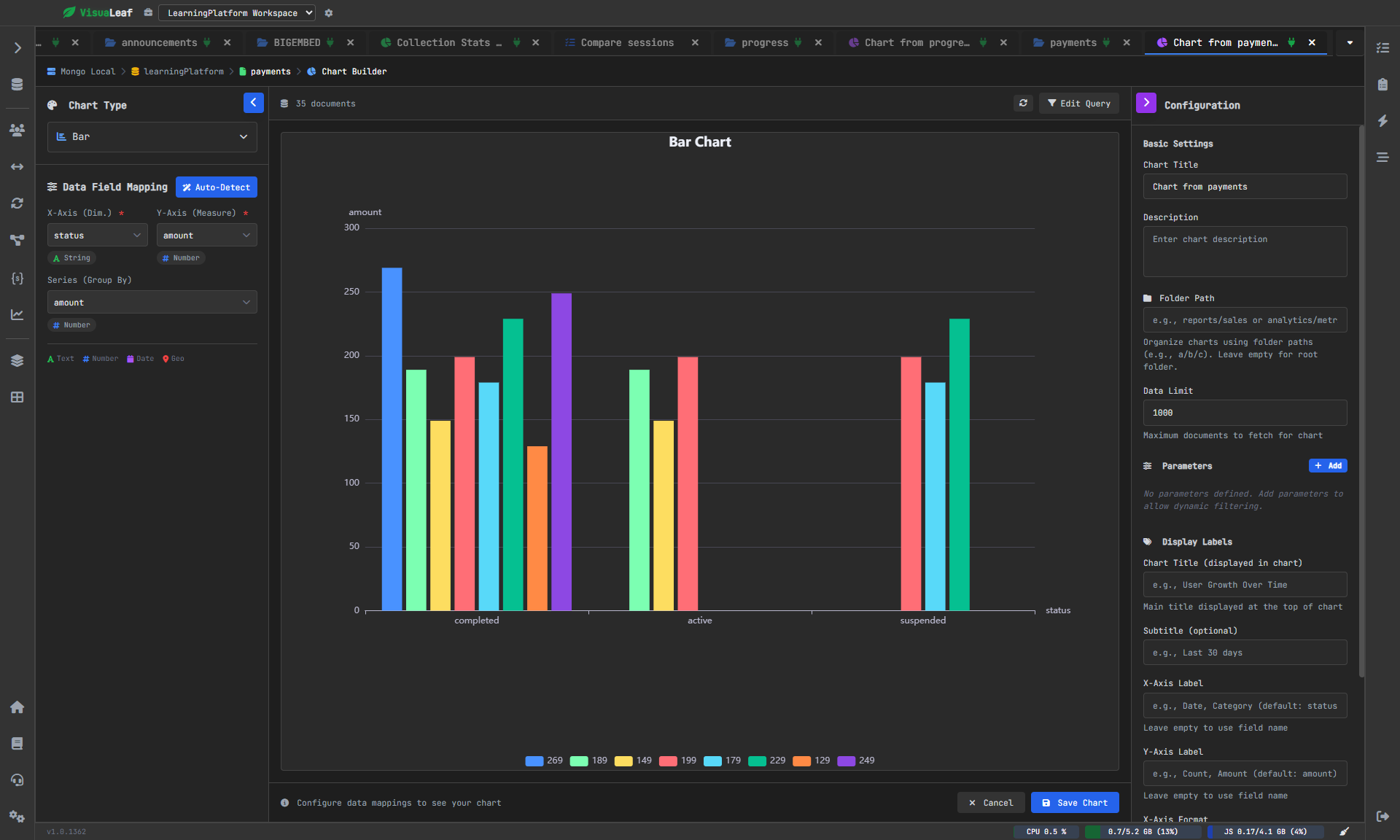Click the refresh documents icon above the chart
This screenshot has width=1400, height=840.
(x=1023, y=103)
